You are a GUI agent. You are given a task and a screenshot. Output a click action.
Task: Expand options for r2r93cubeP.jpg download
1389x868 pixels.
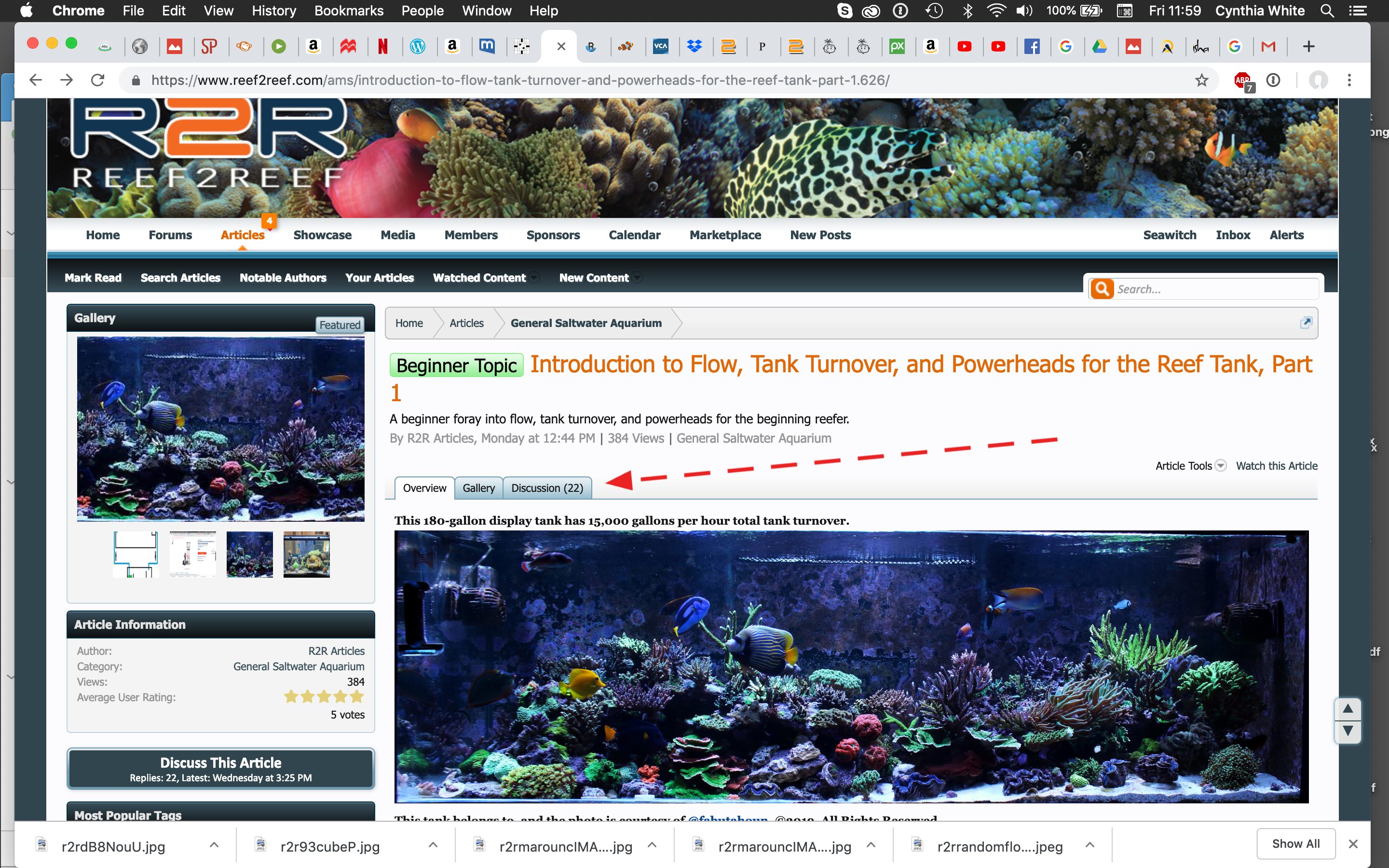click(x=434, y=845)
